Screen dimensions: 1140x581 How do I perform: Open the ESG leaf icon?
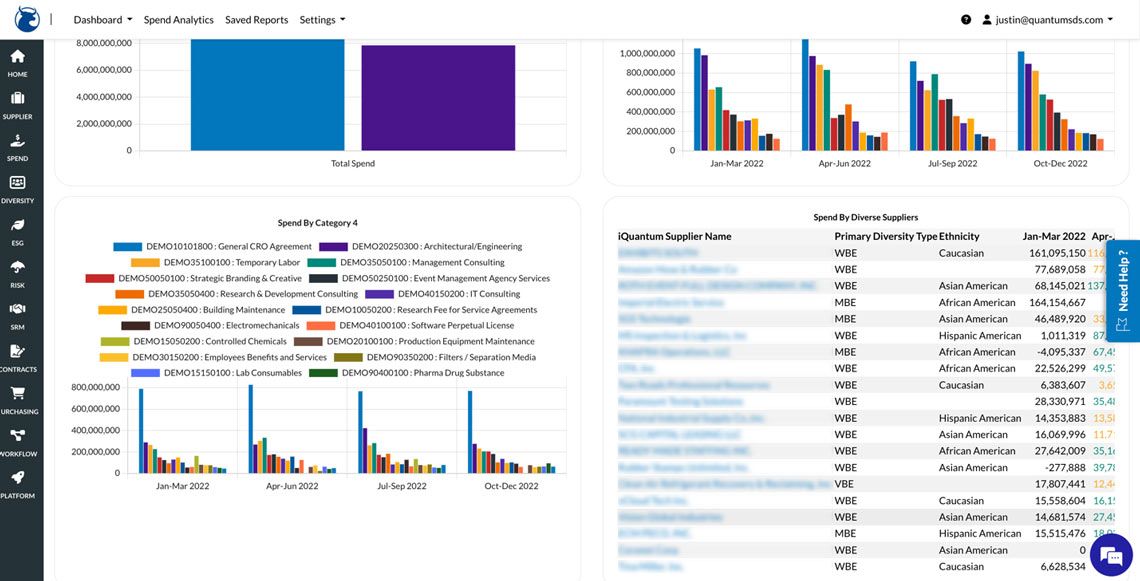point(18,230)
